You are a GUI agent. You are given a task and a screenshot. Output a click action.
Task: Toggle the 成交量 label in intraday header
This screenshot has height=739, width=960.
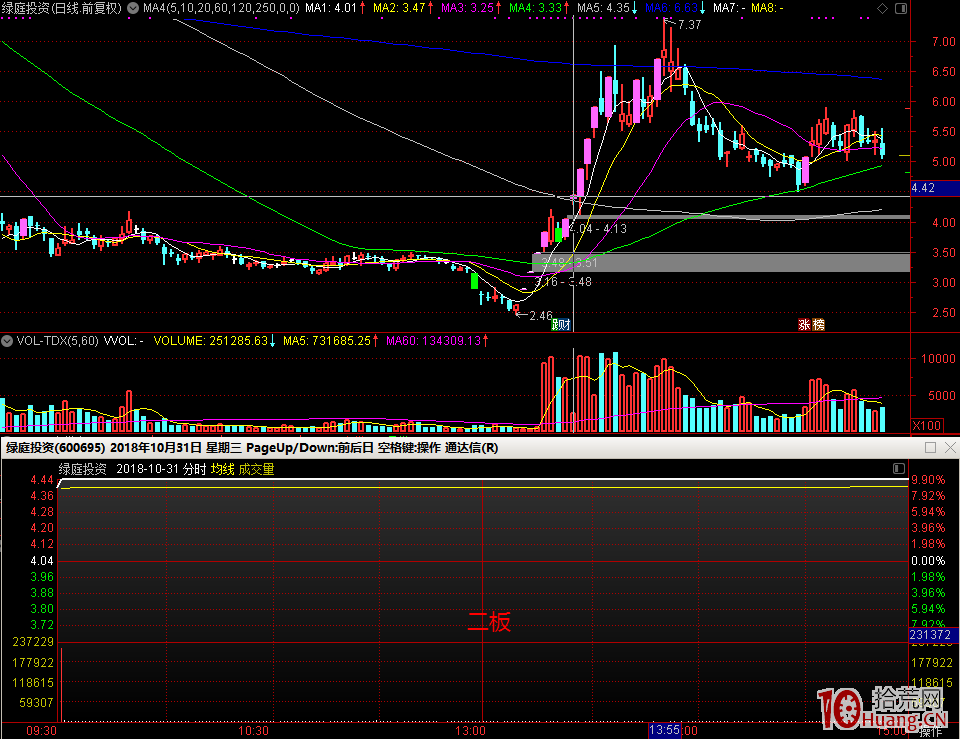(x=256, y=469)
